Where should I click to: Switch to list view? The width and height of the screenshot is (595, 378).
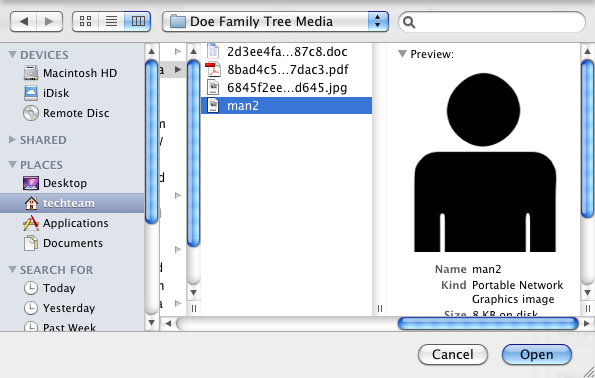click(111, 22)
